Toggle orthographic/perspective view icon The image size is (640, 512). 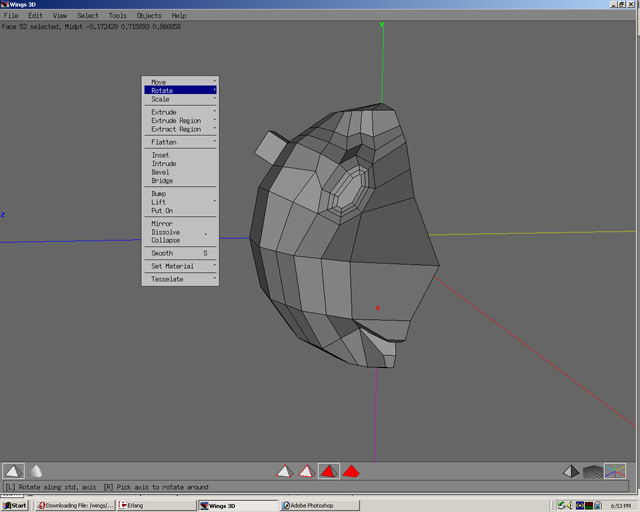pyautogui.click(x=571, y=472)
